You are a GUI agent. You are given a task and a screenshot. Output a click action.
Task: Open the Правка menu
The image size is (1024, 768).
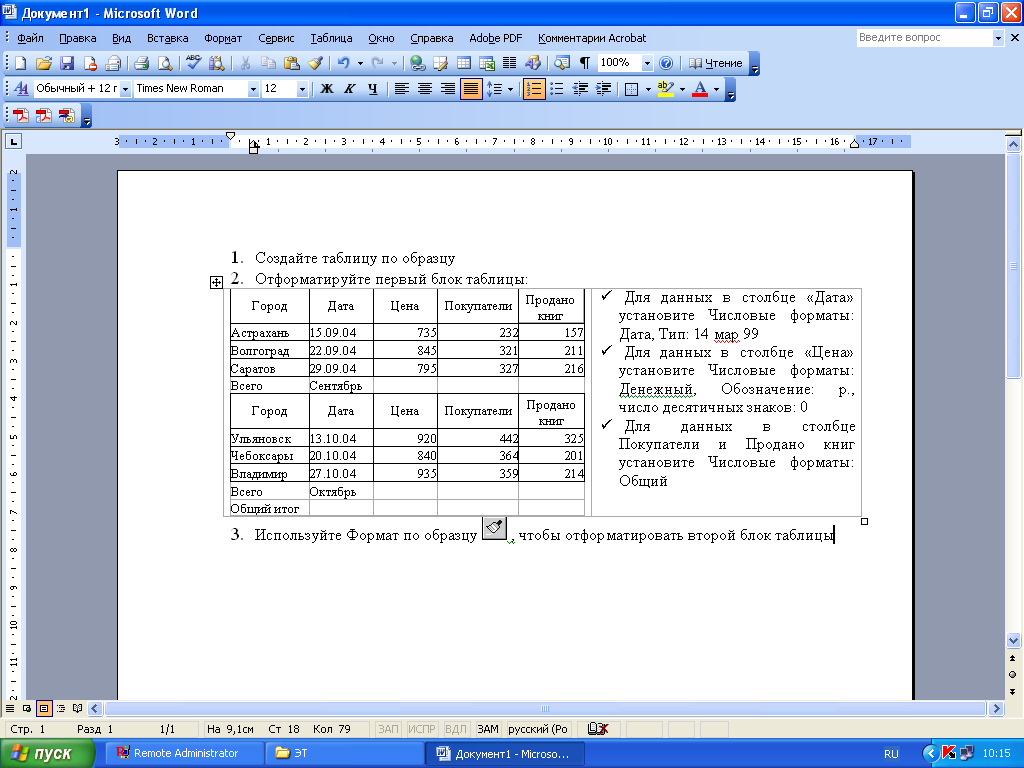[x=78, y=38]
